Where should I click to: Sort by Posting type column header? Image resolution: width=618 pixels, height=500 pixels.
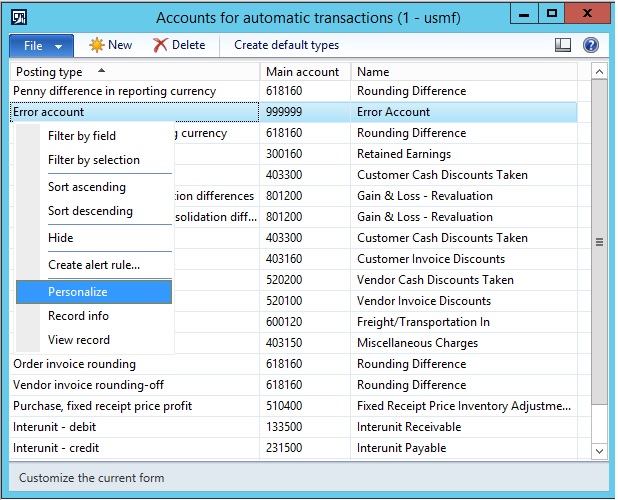pos(50,72)
